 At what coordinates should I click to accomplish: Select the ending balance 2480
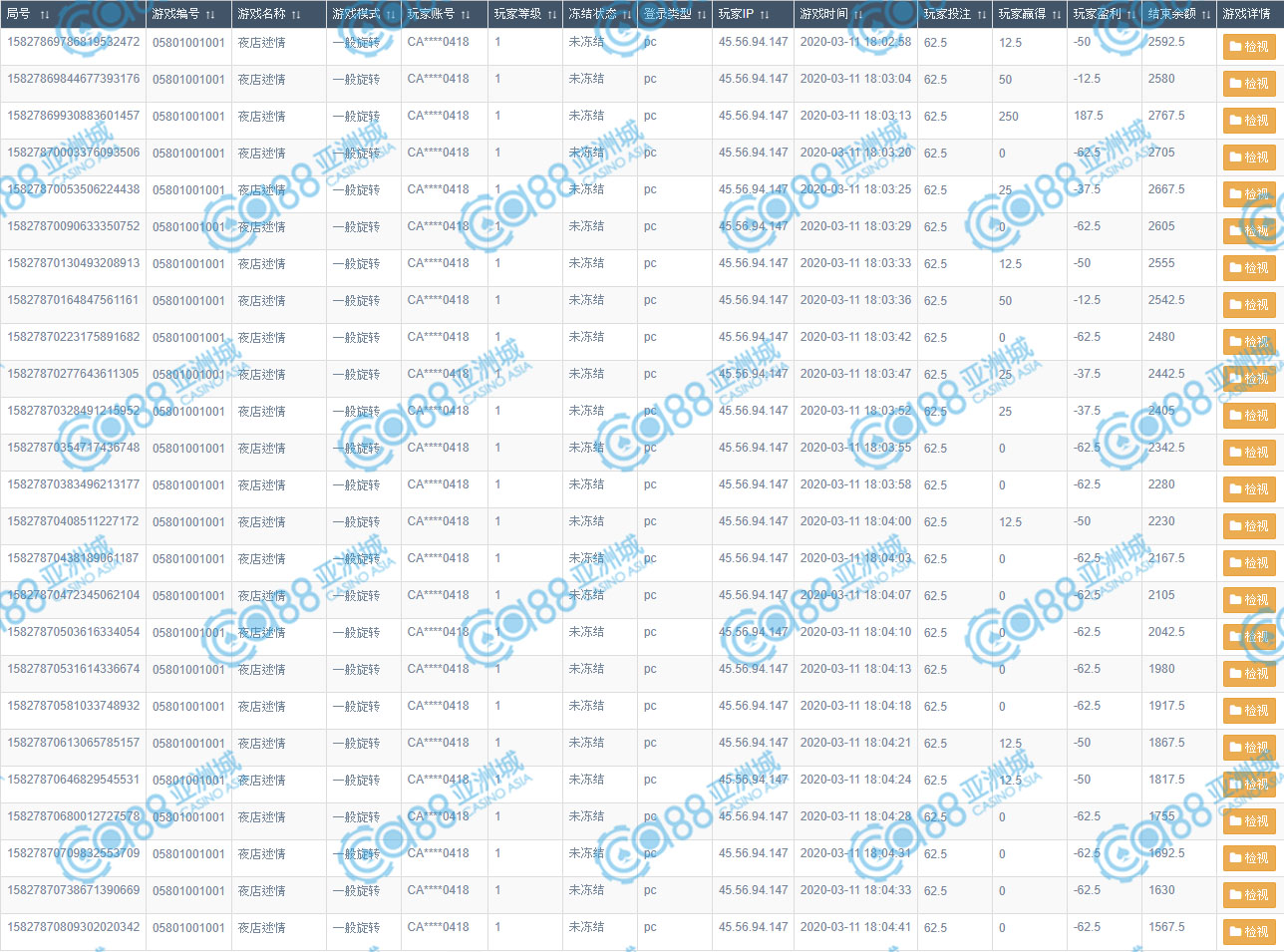[1161, 337]
